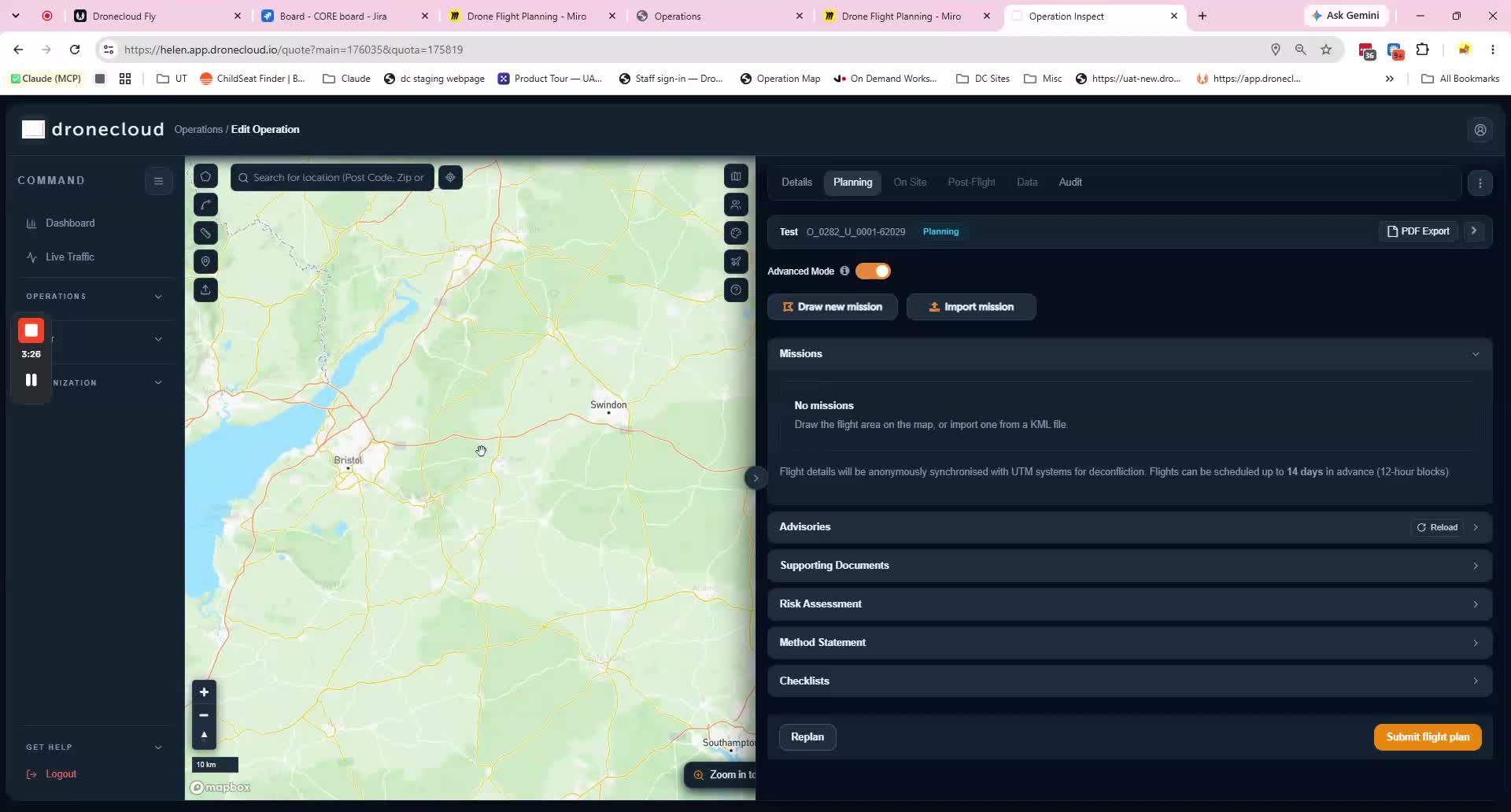Image resolution: width=1511 pixels, height=812 pixels.
Task: Collapse the Missions section
Action: [x=1476, y=354]
